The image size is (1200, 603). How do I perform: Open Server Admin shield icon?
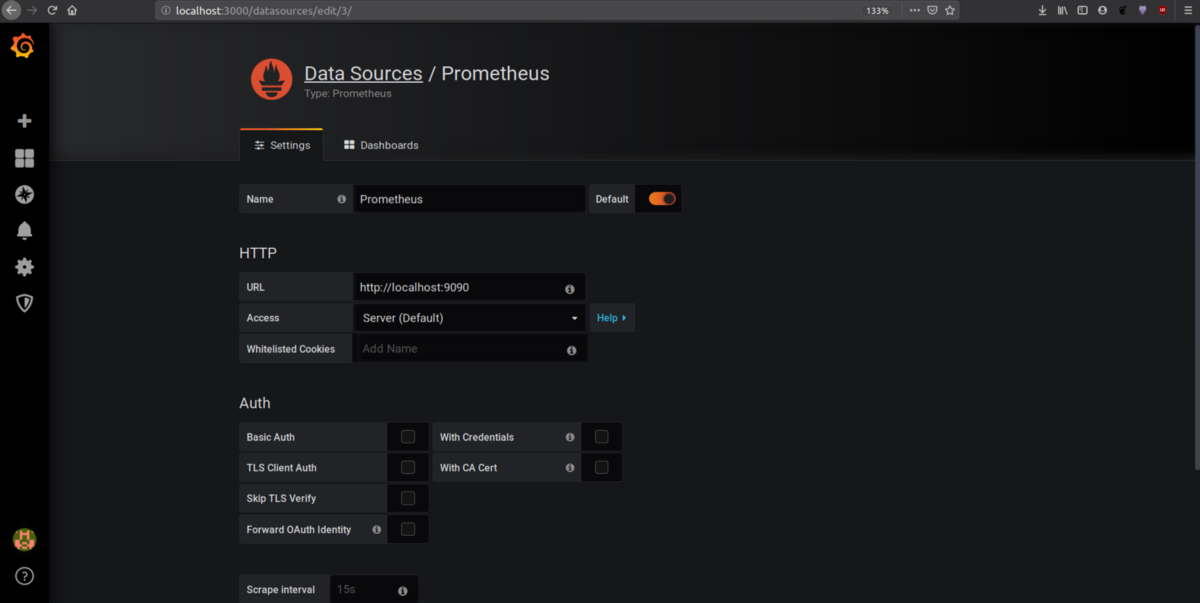[25, 303]
